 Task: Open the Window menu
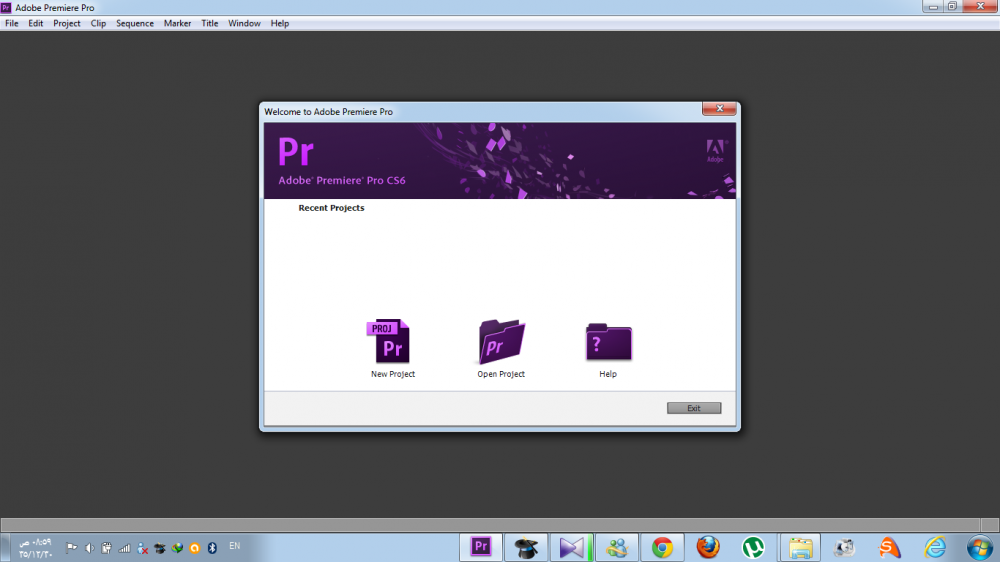pyautogui.click(x=244, y=23)
